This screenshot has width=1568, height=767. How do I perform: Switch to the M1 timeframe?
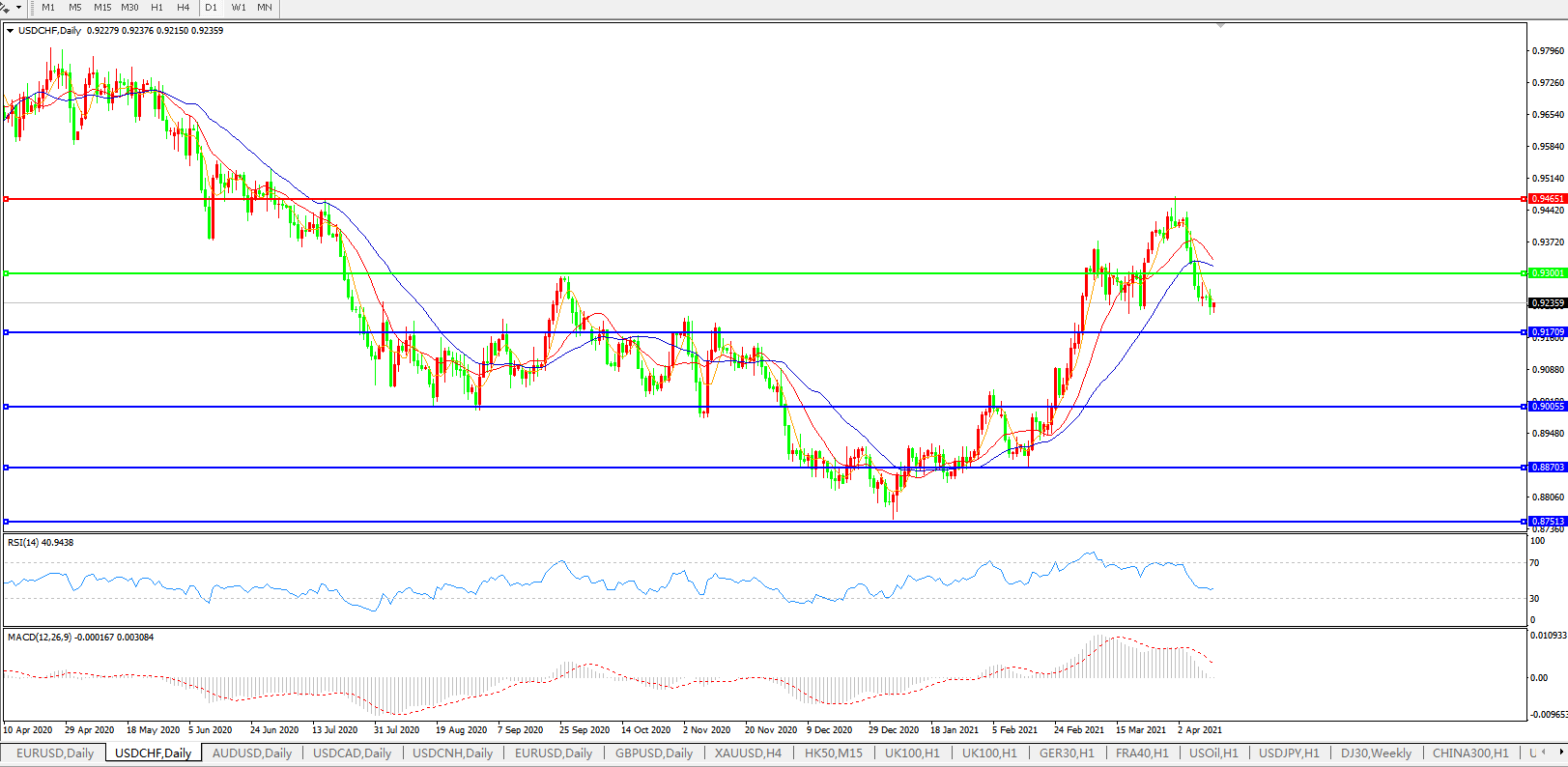pos(48,8)
